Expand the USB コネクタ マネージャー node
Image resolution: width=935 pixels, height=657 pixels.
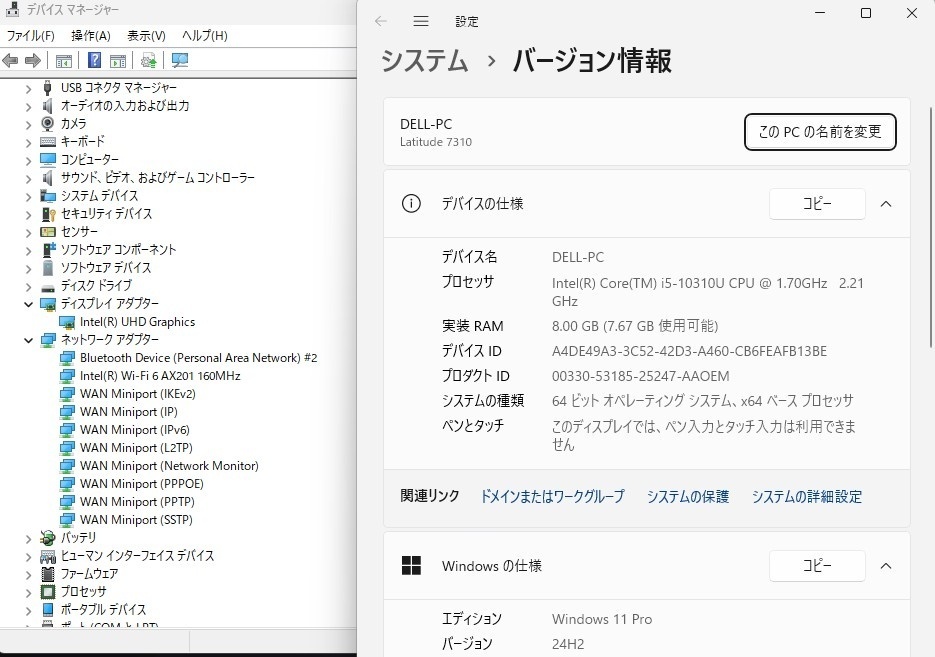[28, 89]
